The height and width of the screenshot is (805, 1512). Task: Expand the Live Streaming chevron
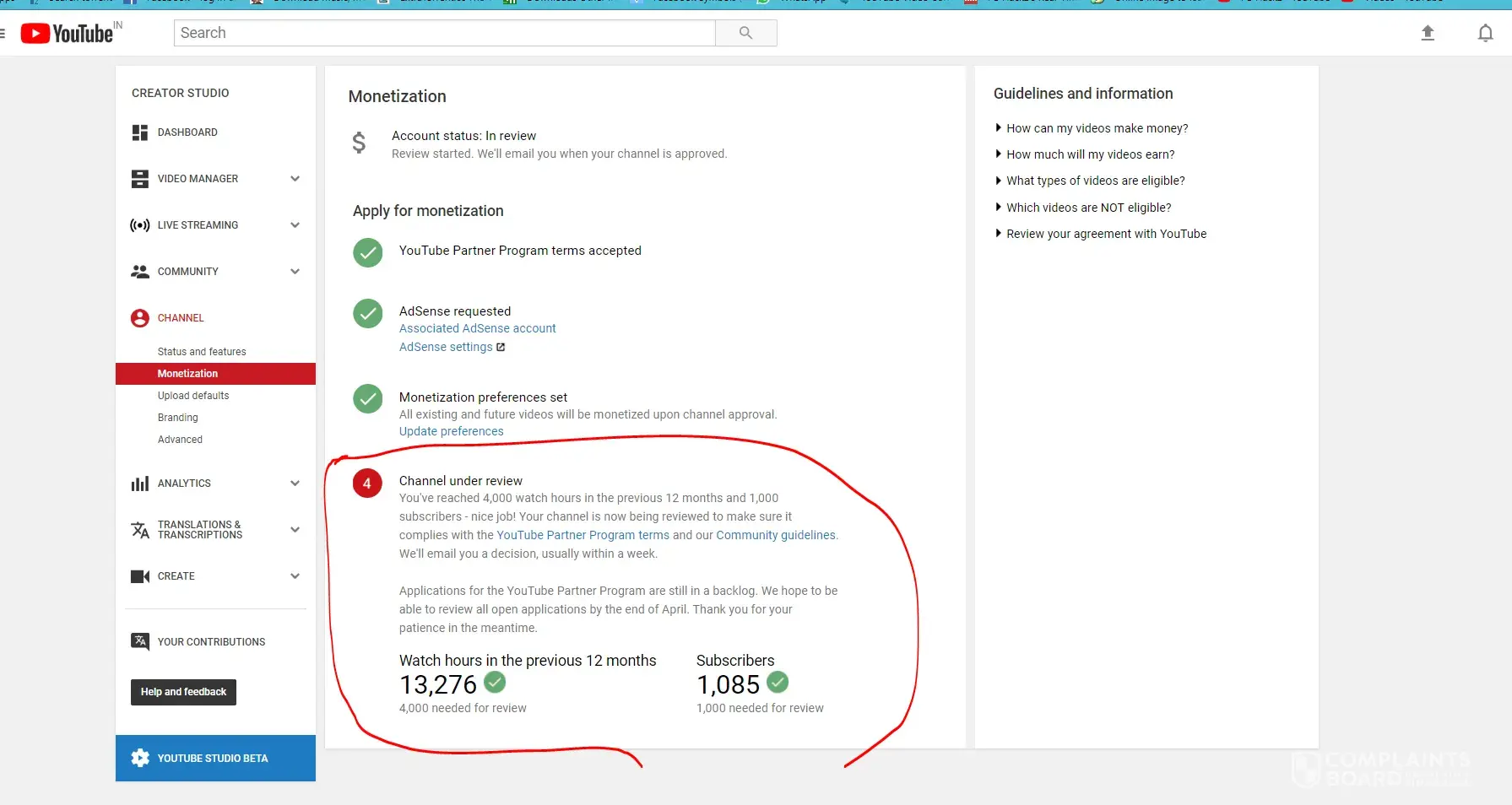[x=295, y=225]
